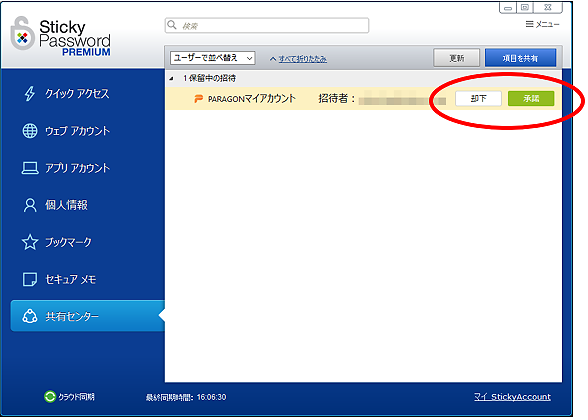Viewport: 588px width, 420px height.
Task: Open the クイック アクセス section
Action: (77, 93)
